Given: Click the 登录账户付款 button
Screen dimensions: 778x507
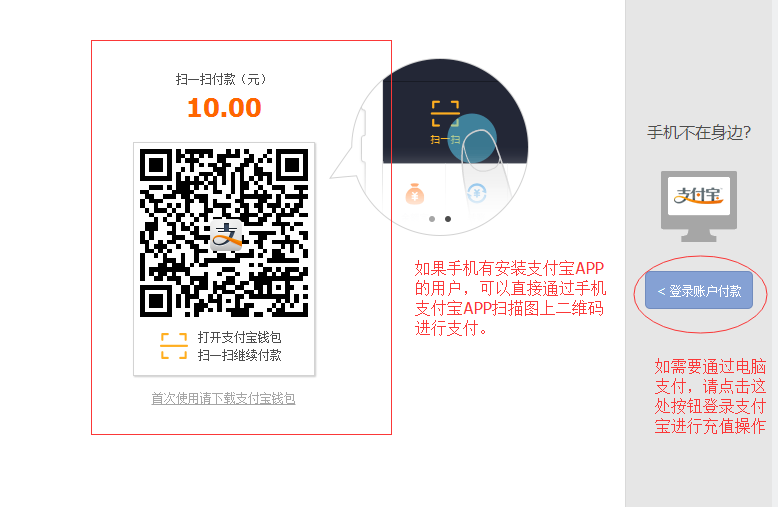Looking at the screenshot, I should pyautogui.click(x=699, y=291).
